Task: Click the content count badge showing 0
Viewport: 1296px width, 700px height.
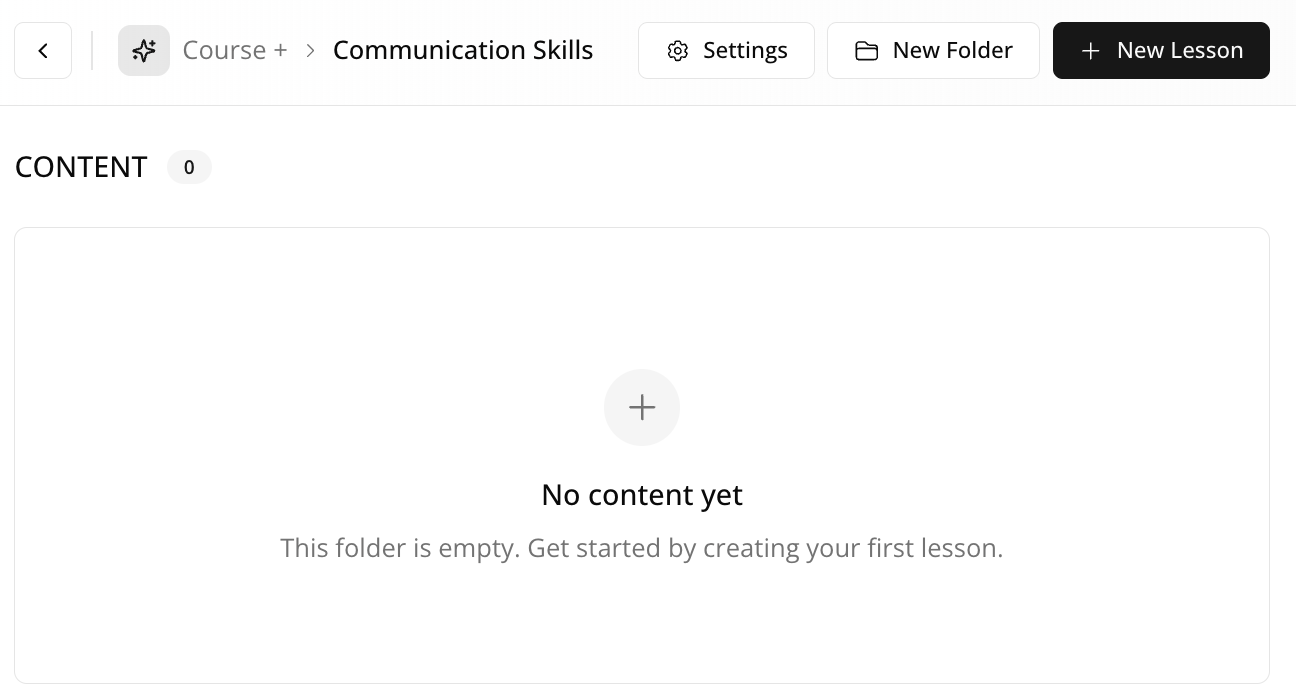Action: [189, 167]
